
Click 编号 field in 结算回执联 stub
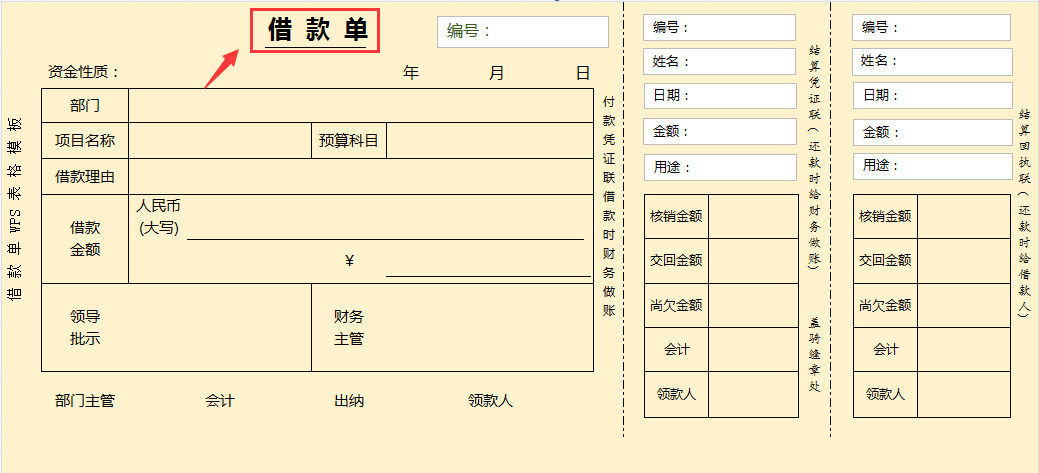pyautogui.click(x=932, y=28)
